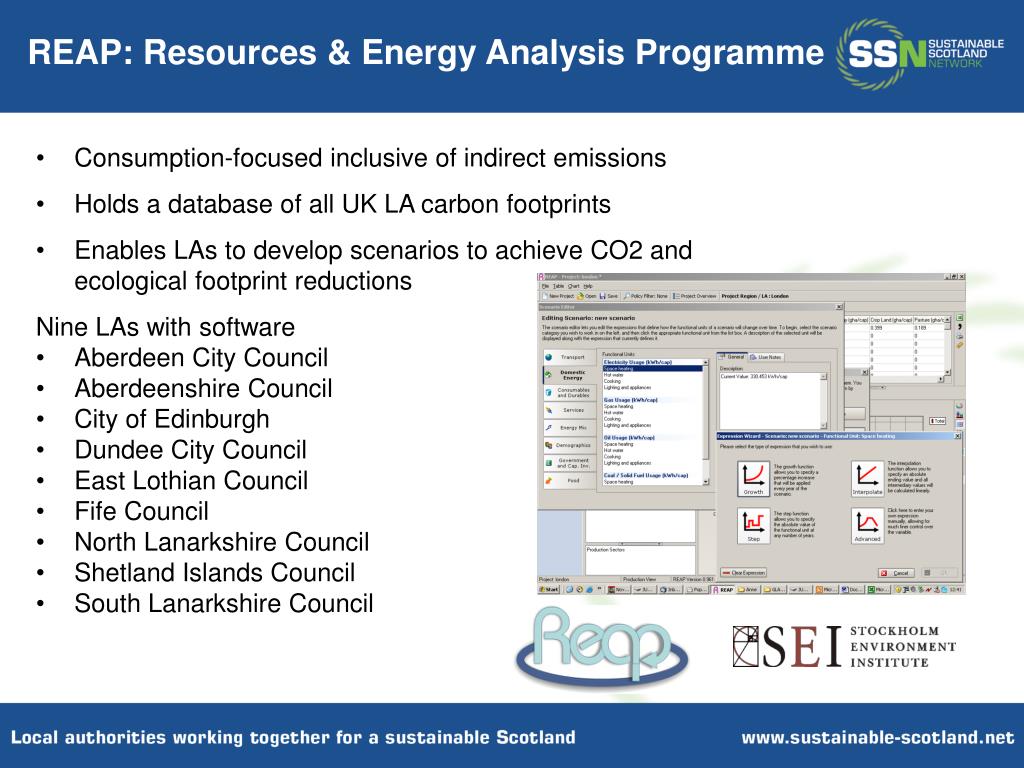Open the Help menu

pyautogui.click(x=588, y=286)
